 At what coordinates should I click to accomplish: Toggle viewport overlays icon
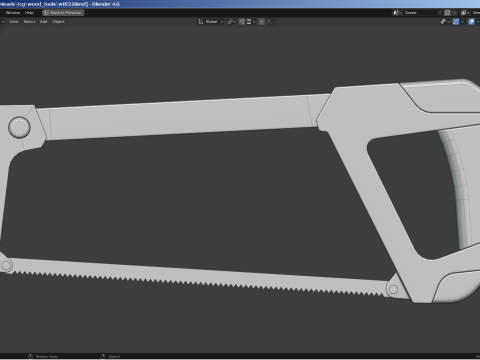(x=471, y=22)
